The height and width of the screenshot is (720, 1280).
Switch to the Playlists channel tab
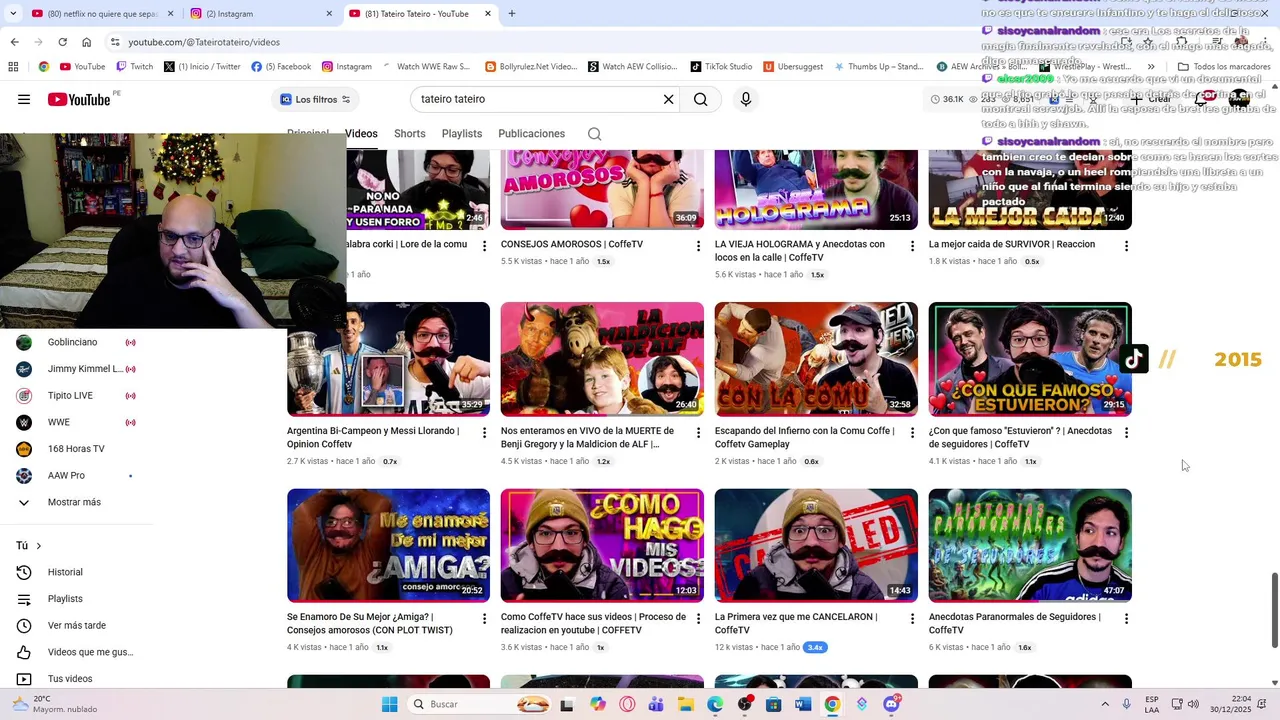462,134
